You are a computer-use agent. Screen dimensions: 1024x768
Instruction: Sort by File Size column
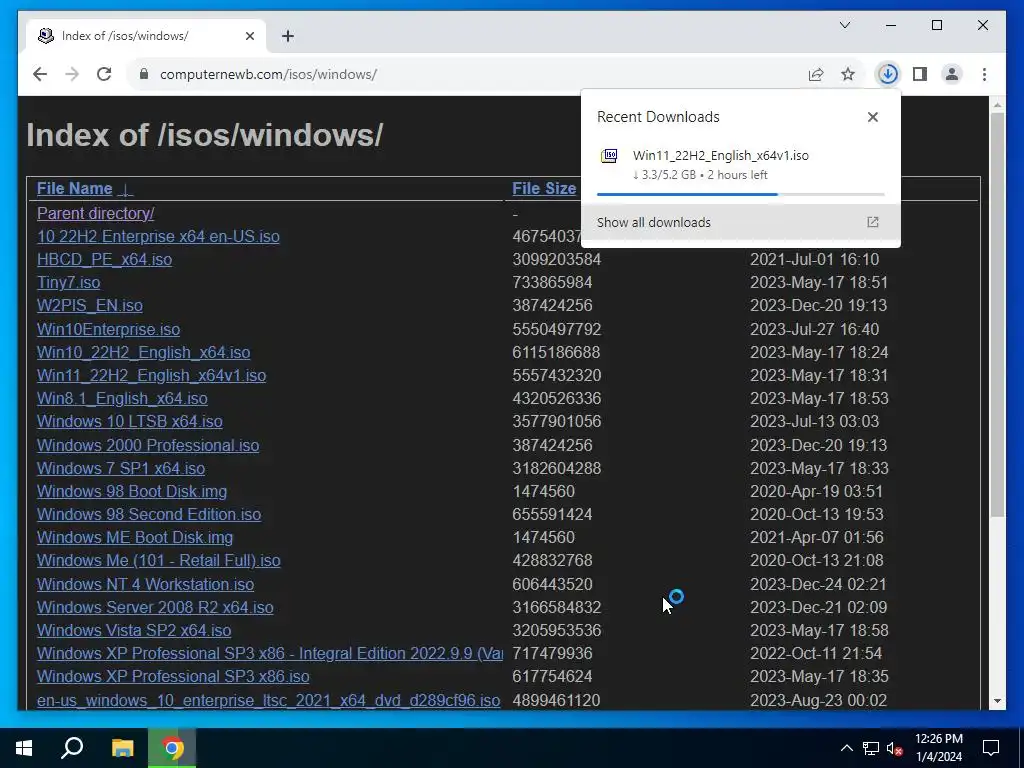544,189
